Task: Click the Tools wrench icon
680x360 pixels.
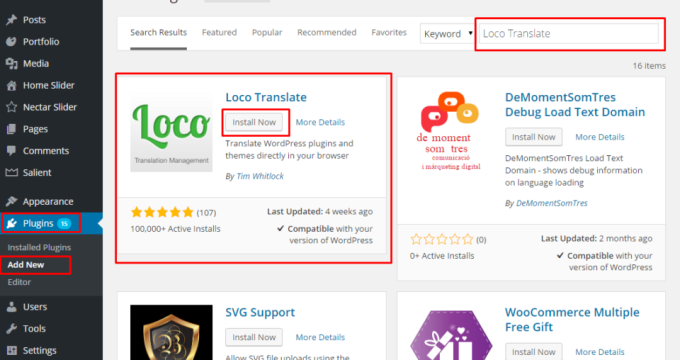Action: click(12, 328)
